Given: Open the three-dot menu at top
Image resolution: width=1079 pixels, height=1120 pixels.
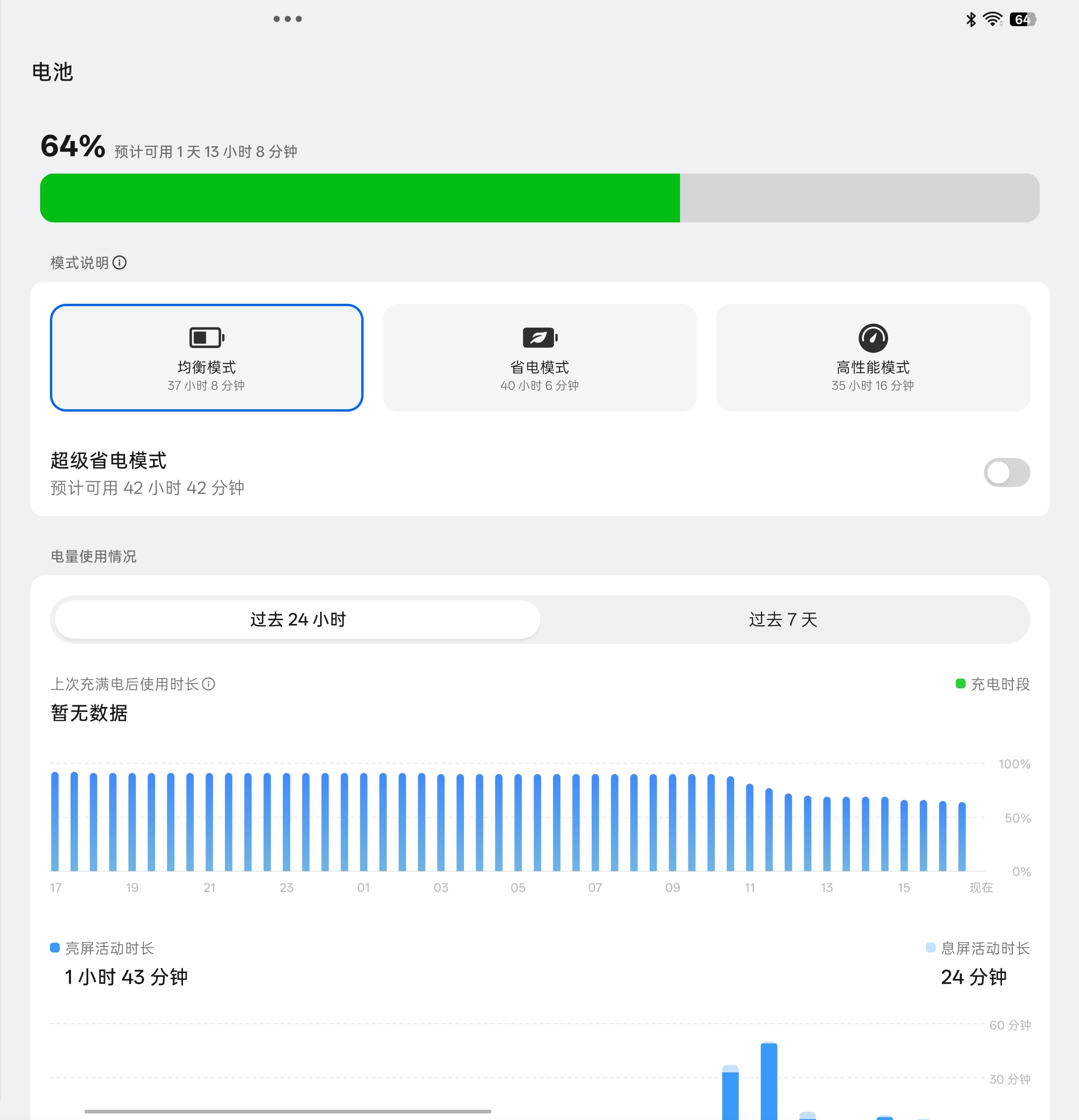Looking at the screenshot, I should 287,19.
